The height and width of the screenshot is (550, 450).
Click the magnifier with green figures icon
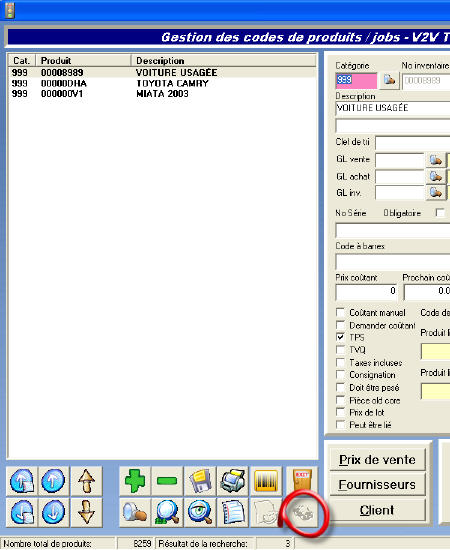point(167,512)
